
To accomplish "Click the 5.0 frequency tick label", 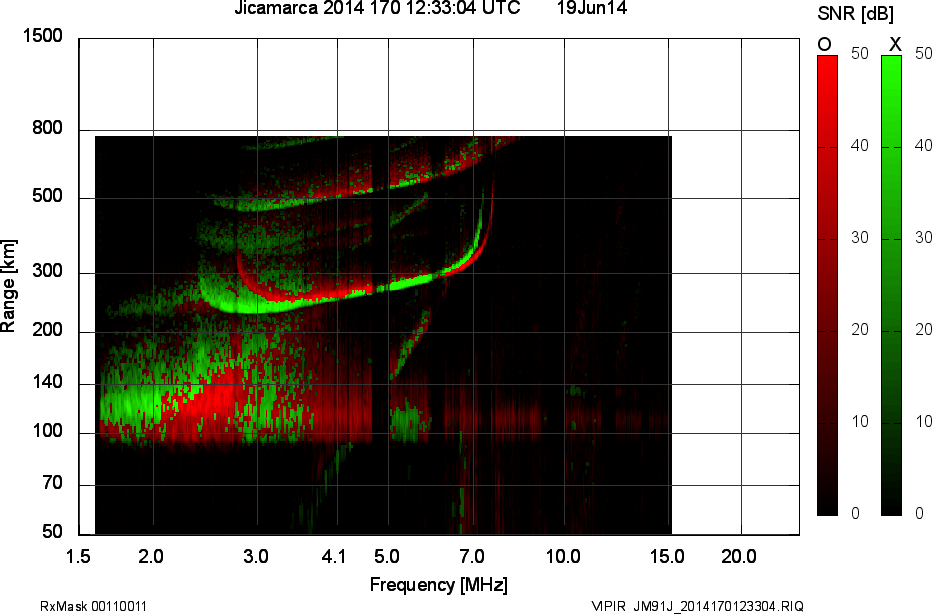I will (x=387, y=557).
